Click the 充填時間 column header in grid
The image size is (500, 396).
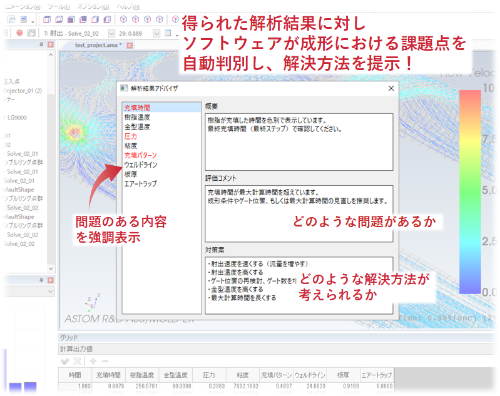pos(108,375)
